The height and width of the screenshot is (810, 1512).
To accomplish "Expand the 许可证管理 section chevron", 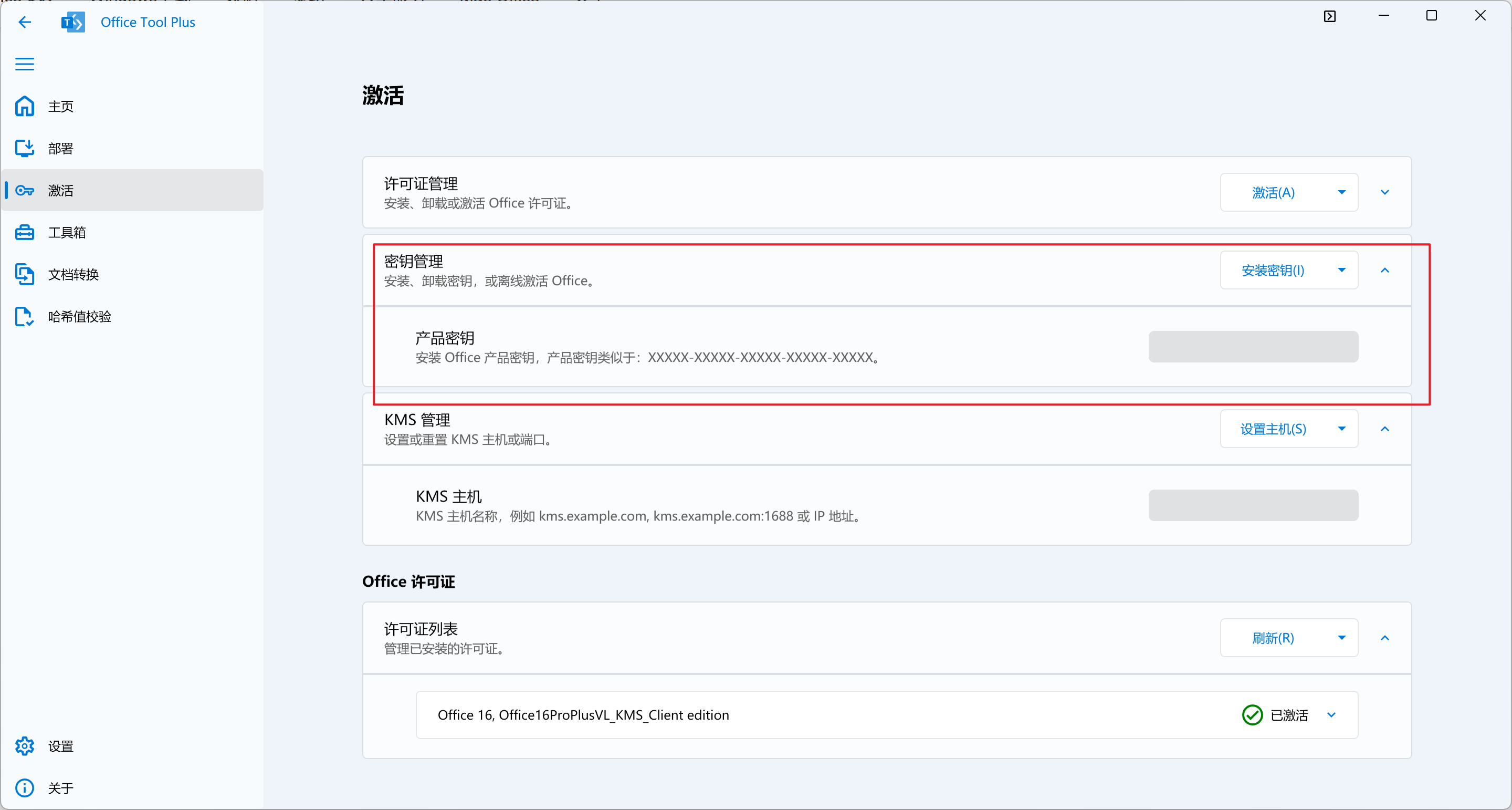I will [x=1384, y=192].
